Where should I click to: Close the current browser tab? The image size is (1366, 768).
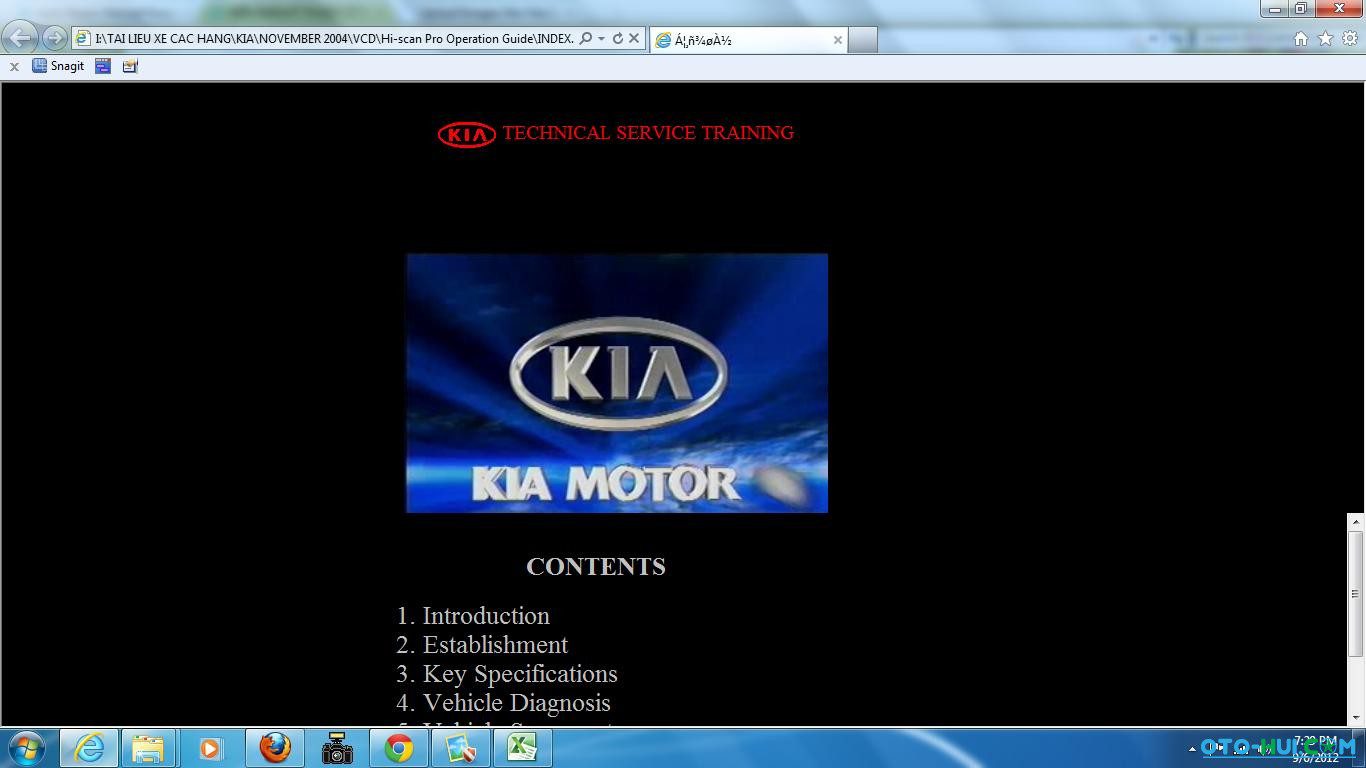coord(838,40)
